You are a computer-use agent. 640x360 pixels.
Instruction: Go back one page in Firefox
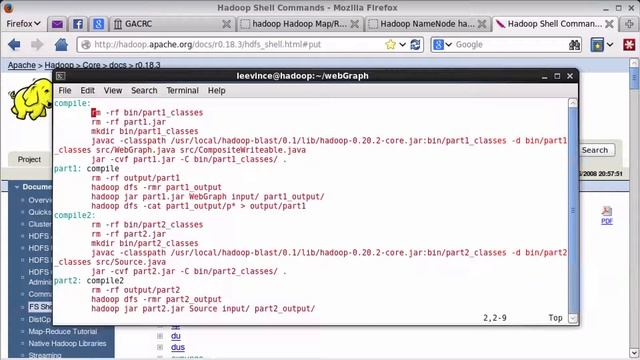(14, 44)
